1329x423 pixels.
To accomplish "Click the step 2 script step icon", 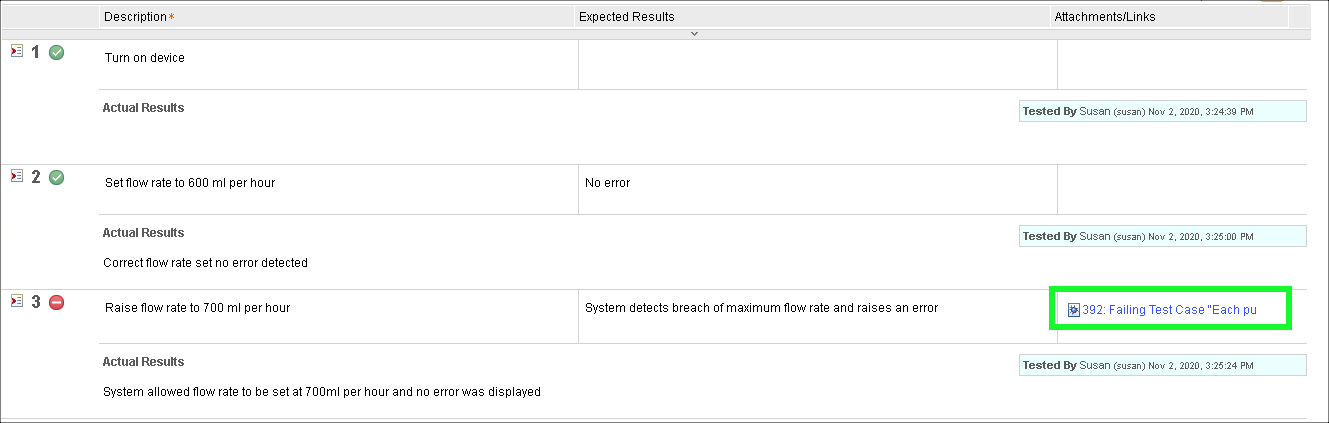I will point(16,176).
